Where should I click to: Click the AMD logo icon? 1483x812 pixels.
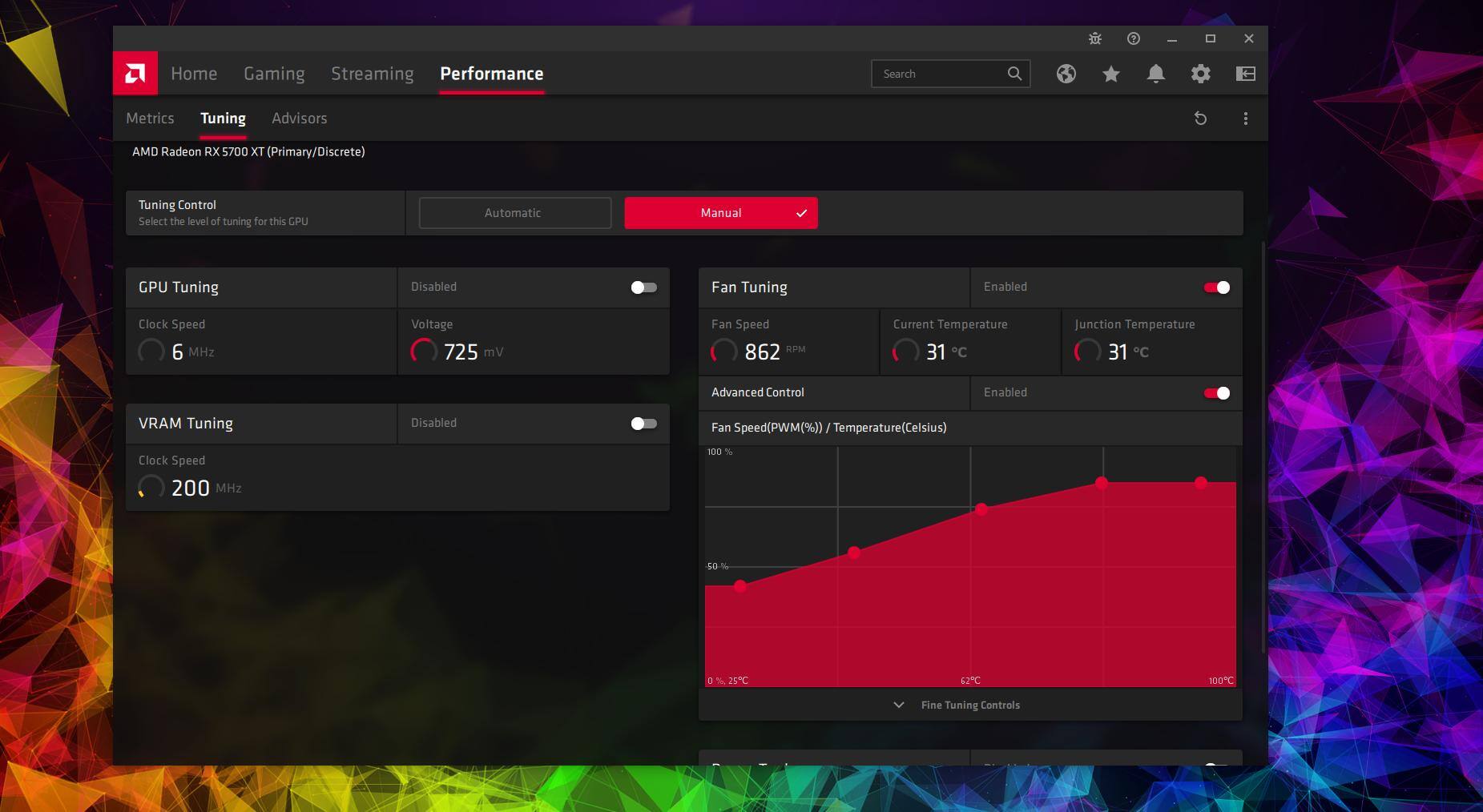click(135, 74)
